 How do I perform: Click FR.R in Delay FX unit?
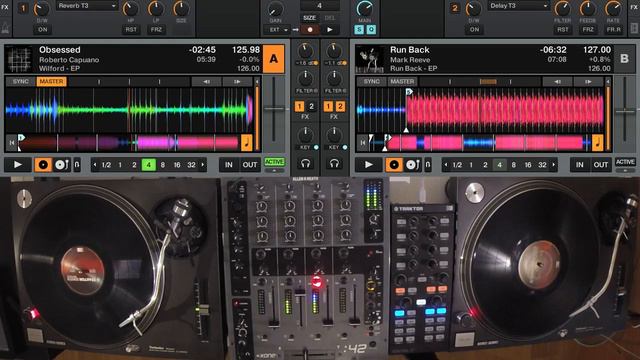[x=613, y=29]
